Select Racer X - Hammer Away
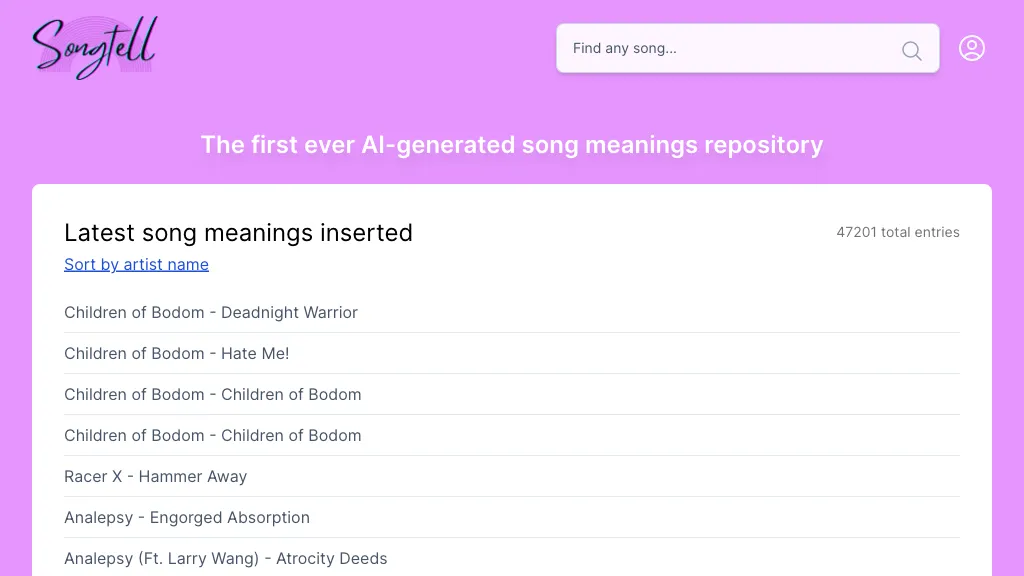Screen dimensions: 1024x576 point(155,476)
